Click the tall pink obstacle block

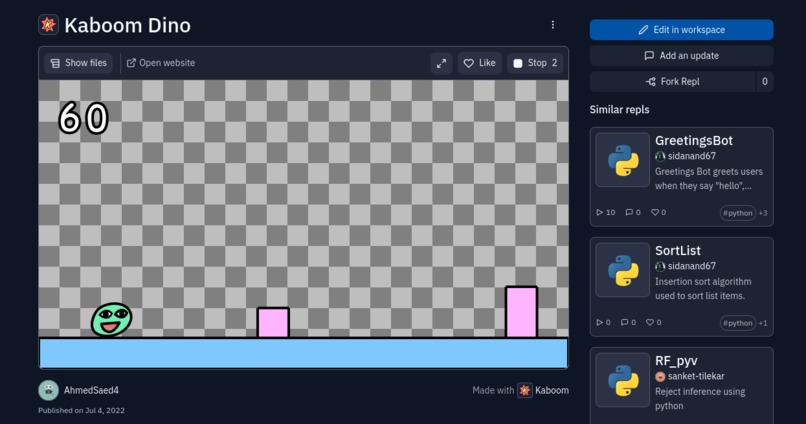521,311
